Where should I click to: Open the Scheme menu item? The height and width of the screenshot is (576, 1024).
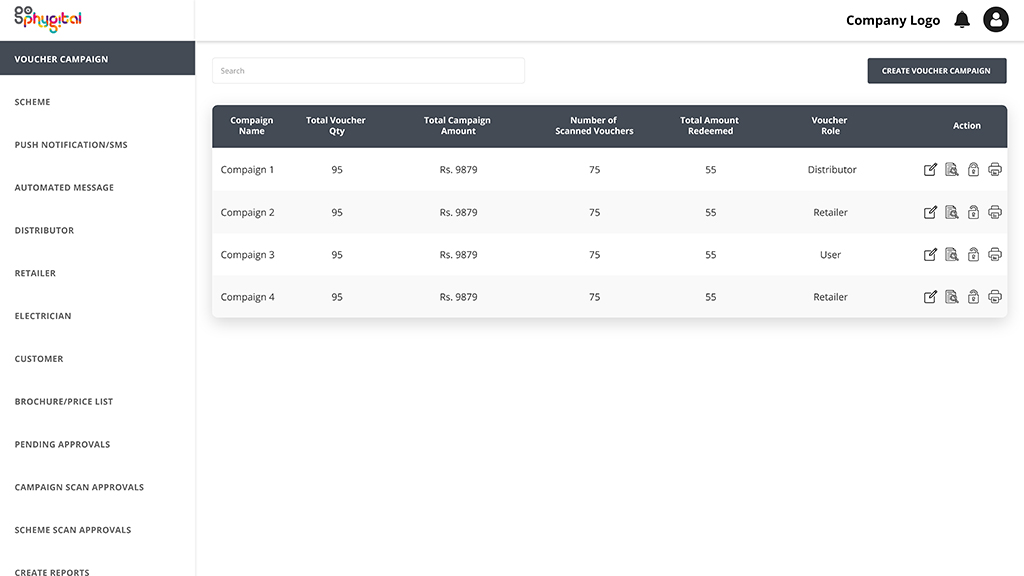(33, 102)
